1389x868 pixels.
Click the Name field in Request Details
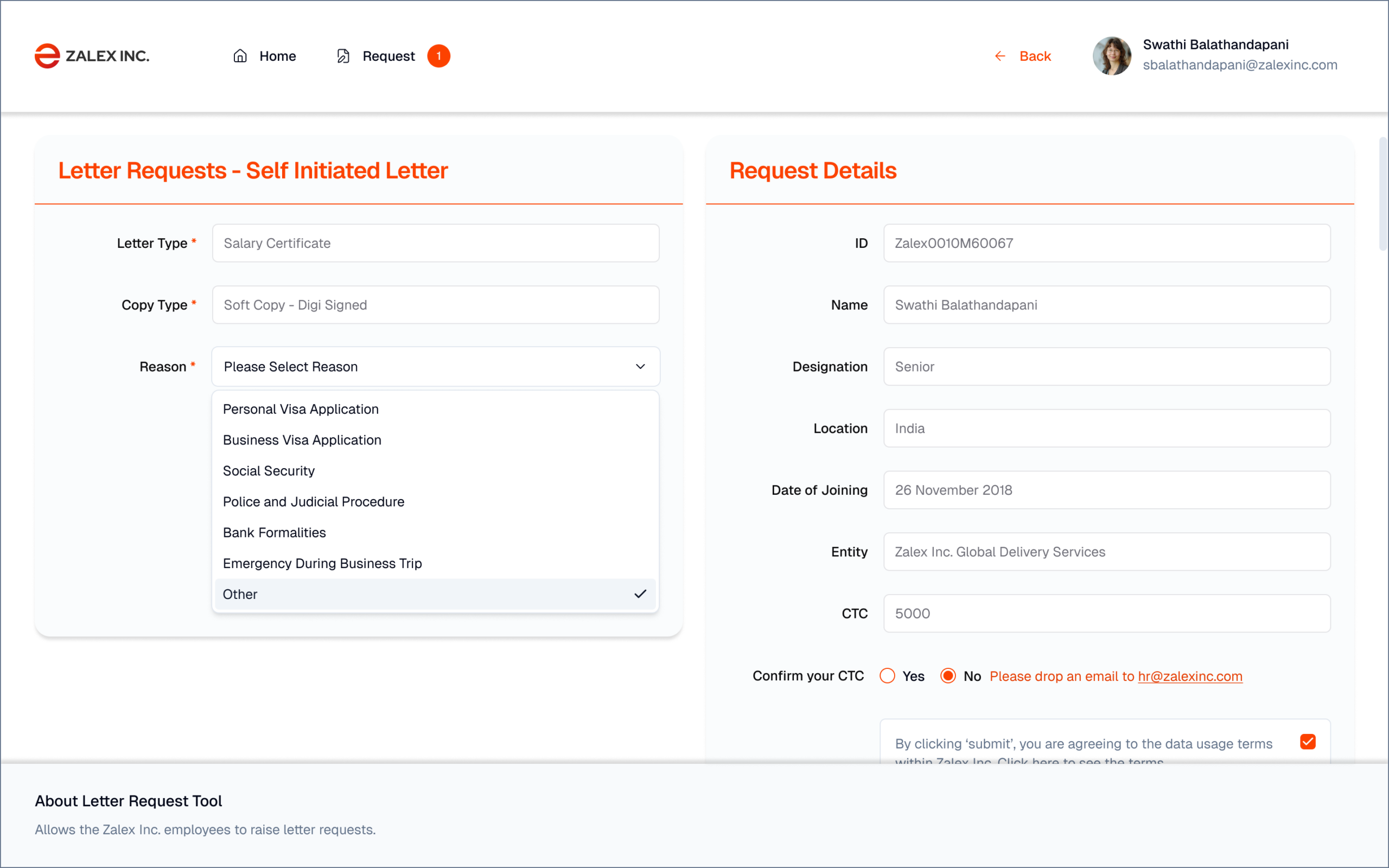click(x=1107, y=305)
